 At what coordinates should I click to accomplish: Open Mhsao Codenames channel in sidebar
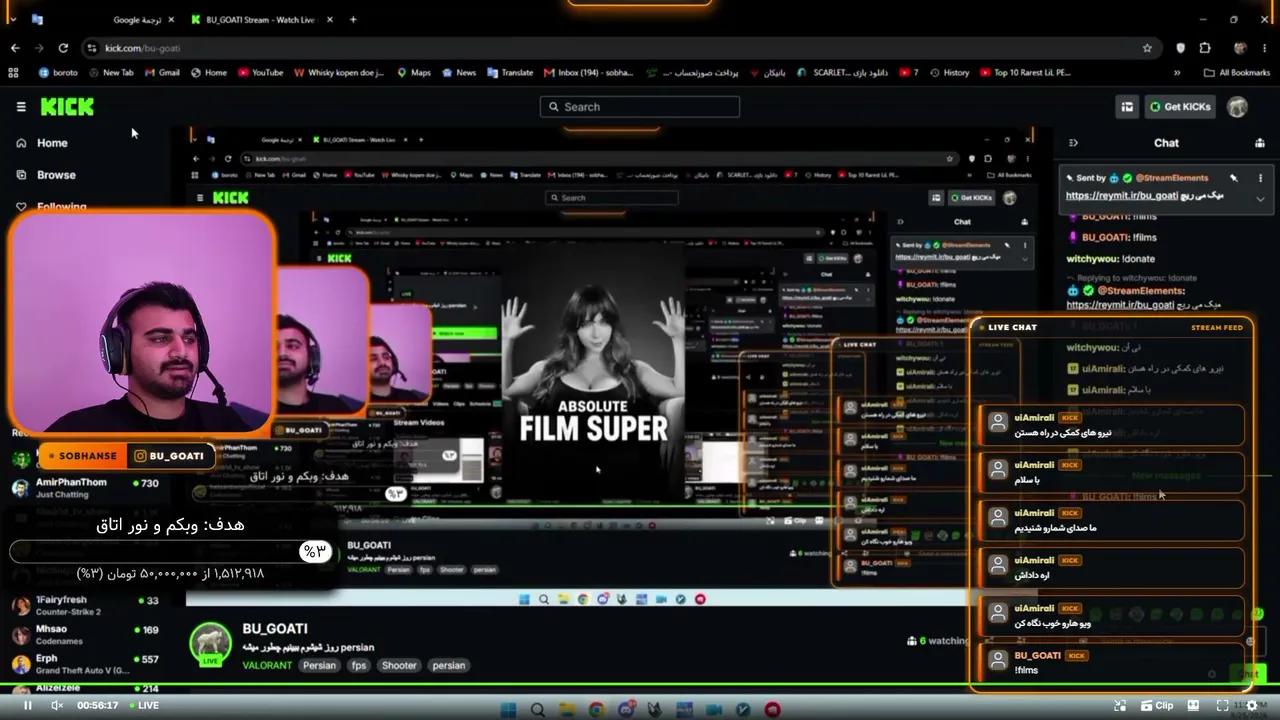click(x=85, y=636)
